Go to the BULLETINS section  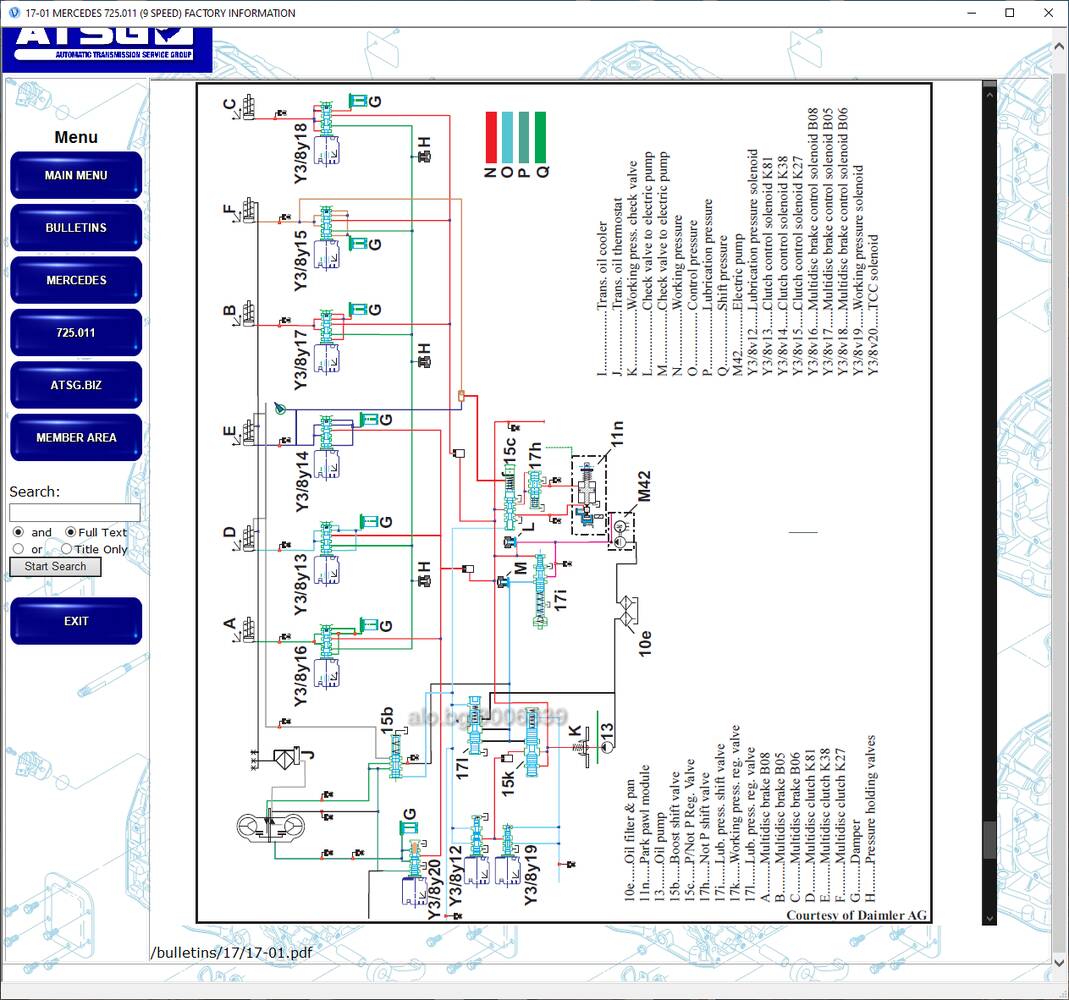(76, 228)
